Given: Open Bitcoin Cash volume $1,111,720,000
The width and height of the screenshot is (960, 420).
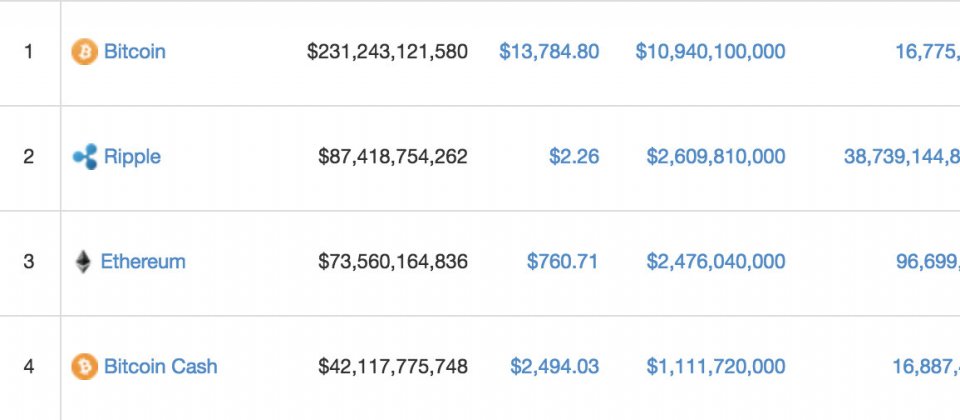Looking at the screenshot, I should [716, 367].
